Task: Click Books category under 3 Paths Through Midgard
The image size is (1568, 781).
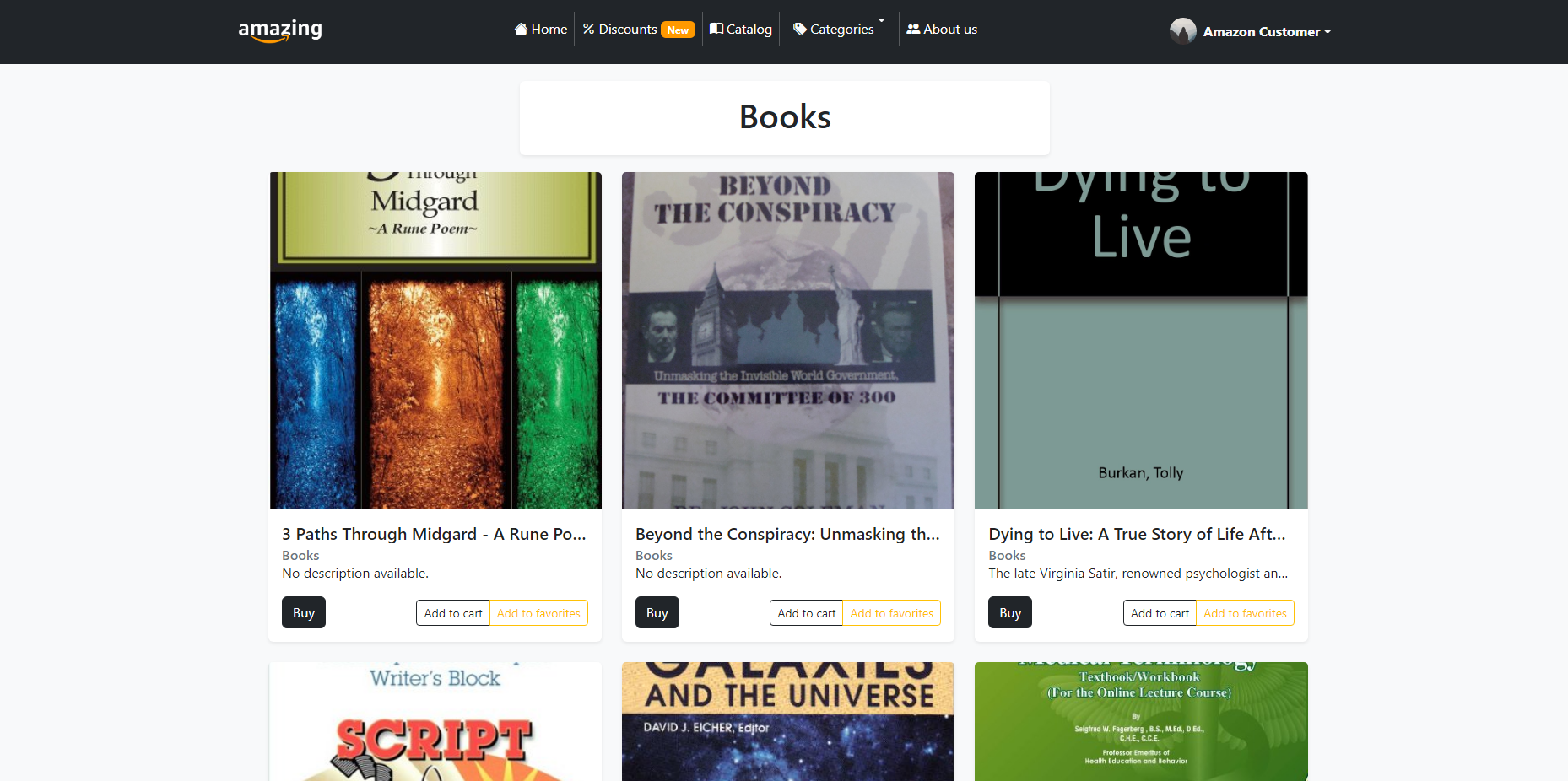Action: click(x=300, y=555)
